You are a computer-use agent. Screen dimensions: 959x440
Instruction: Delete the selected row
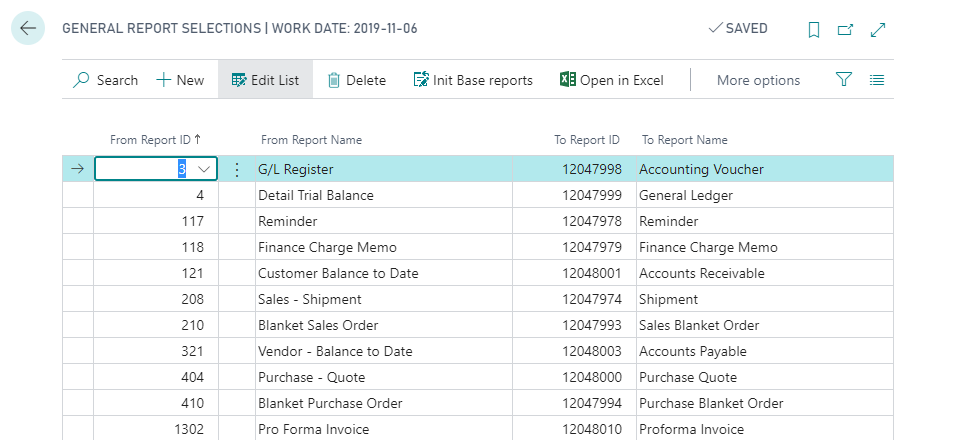pos(357,80)
